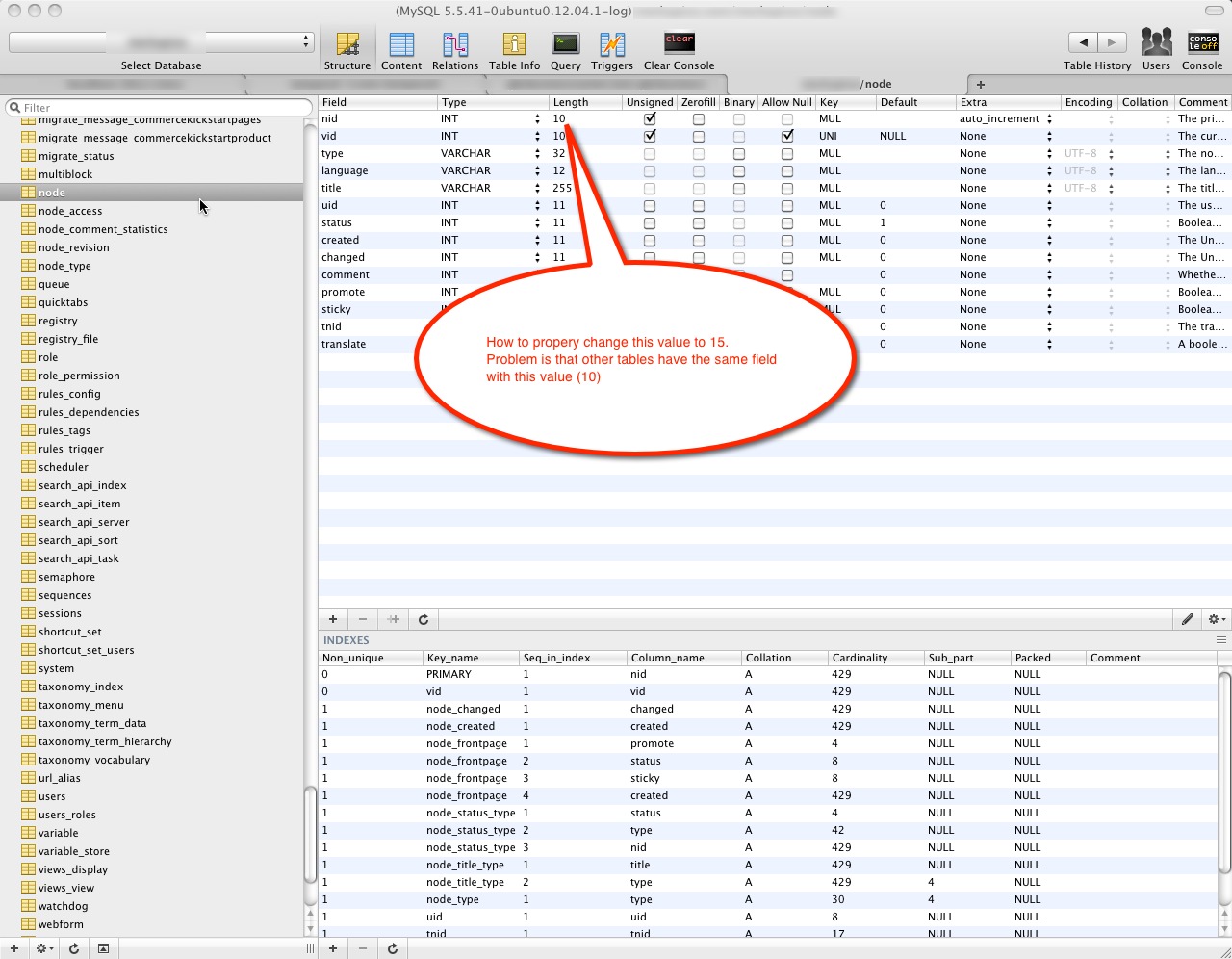Open the structure gear options menu
This screenshot has height=959, width=1232.
click(1217, 619)
